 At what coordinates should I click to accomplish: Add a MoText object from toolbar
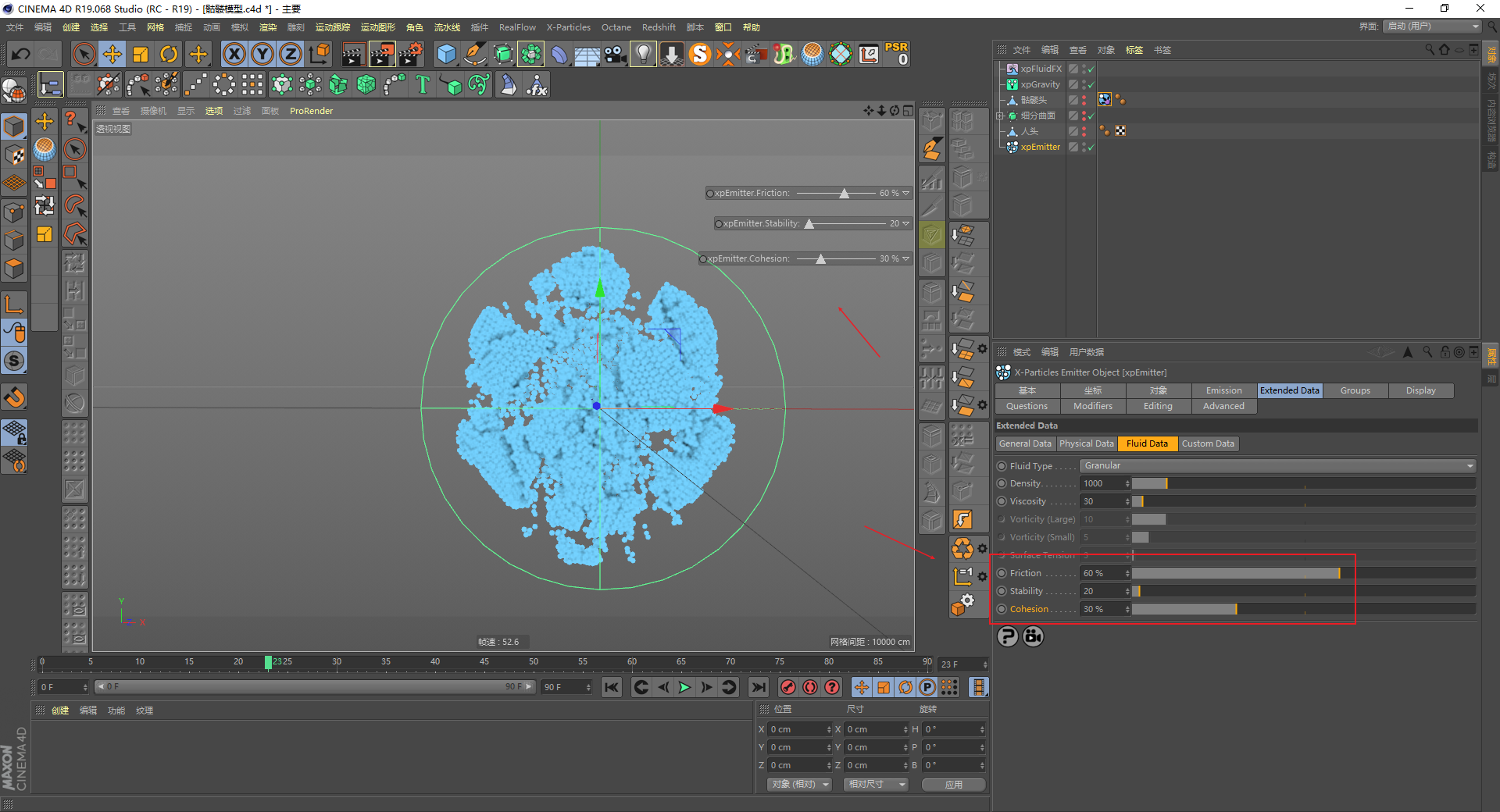(x=423, y=84)
